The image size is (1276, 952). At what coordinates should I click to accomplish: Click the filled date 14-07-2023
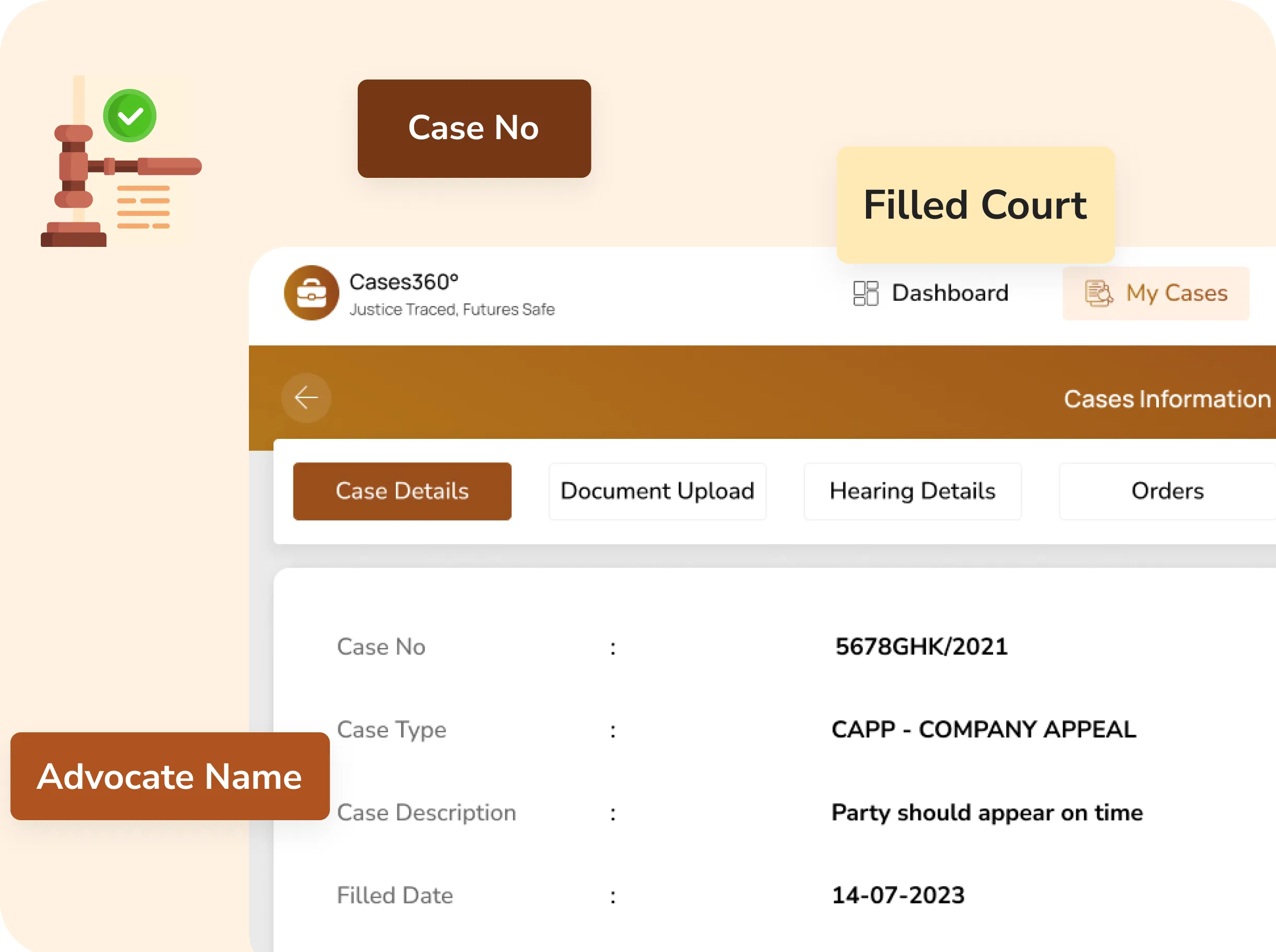coord(898,896)
